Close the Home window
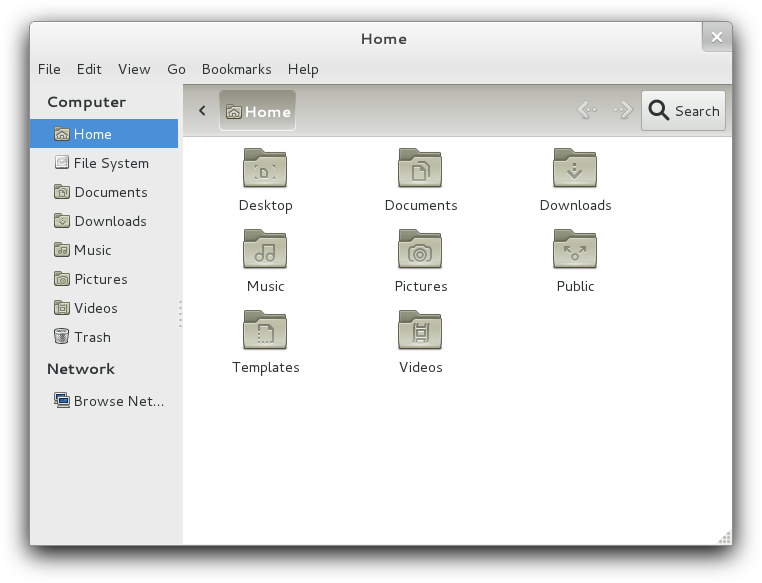 tap(717, 37)
